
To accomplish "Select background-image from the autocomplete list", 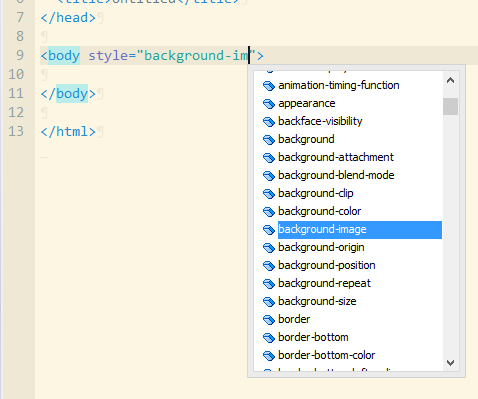I will pos(360,230).
